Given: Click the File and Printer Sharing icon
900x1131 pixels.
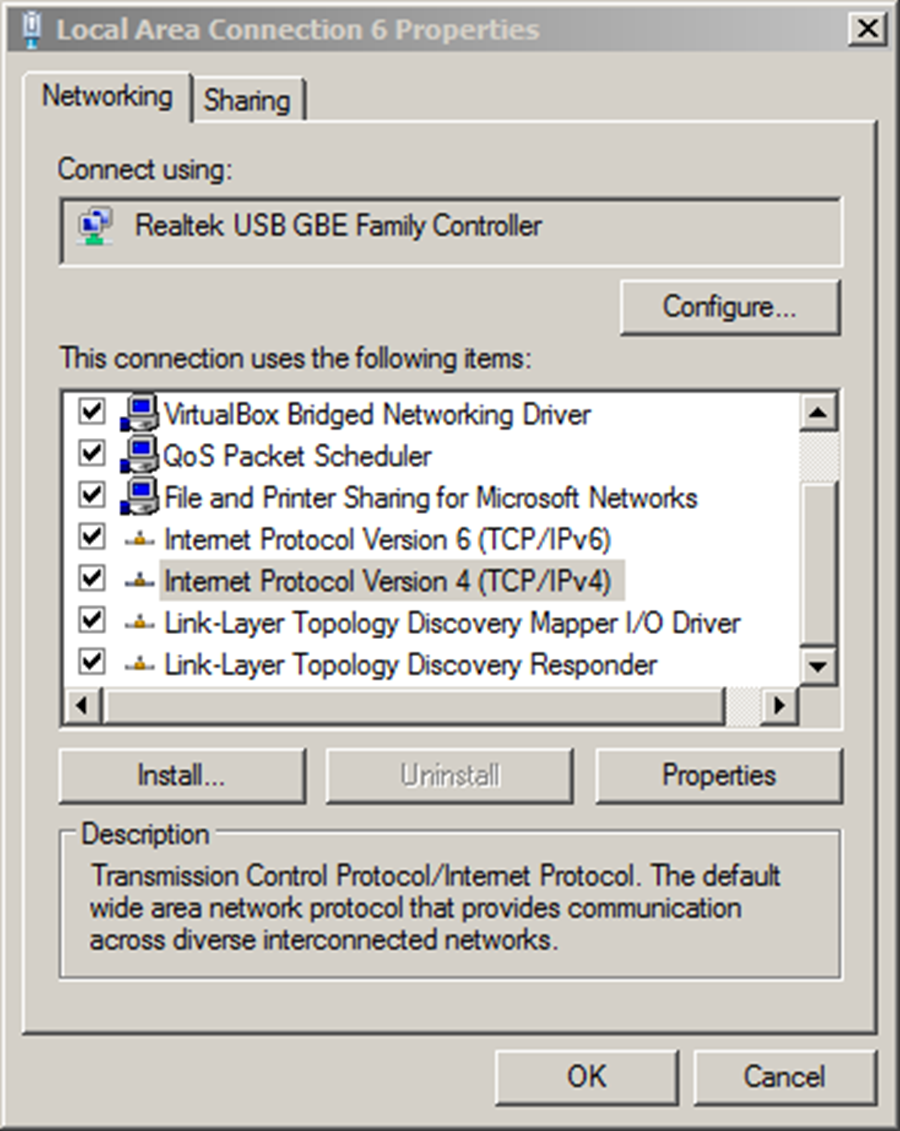Looking at the screenshot, I should point(139,496).
